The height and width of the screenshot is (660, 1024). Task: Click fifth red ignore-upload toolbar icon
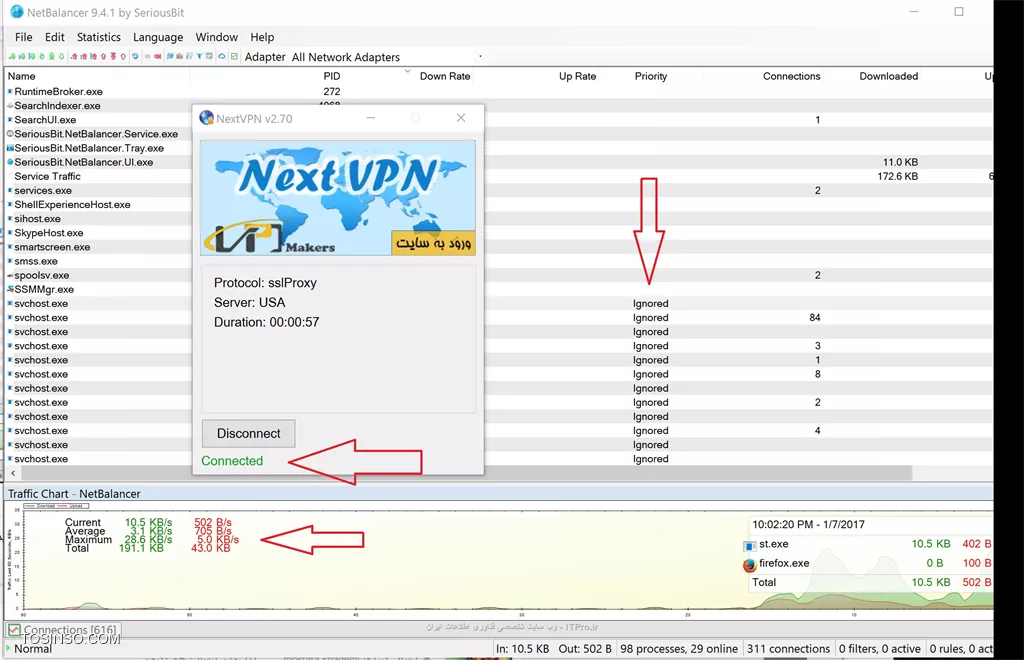113,56
